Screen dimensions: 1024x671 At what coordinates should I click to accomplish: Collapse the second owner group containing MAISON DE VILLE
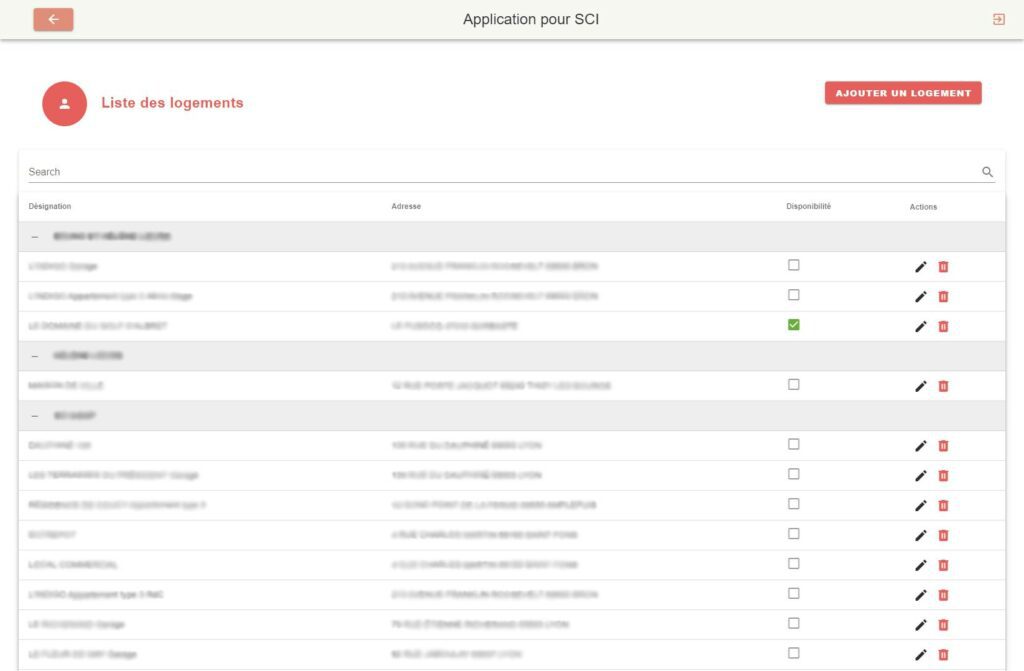pyautogui.click(x=35, y=356)
